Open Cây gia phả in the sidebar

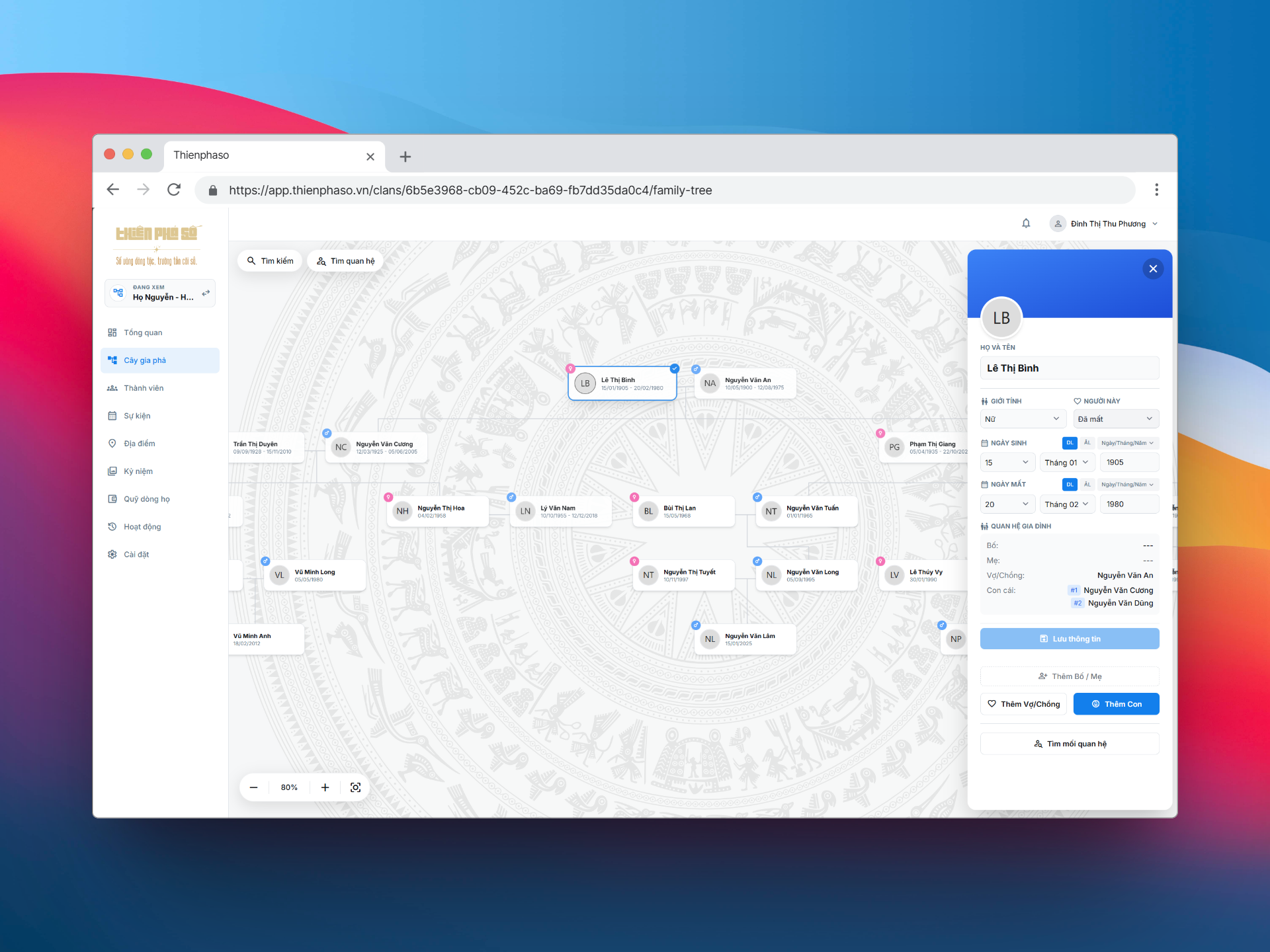160,360
